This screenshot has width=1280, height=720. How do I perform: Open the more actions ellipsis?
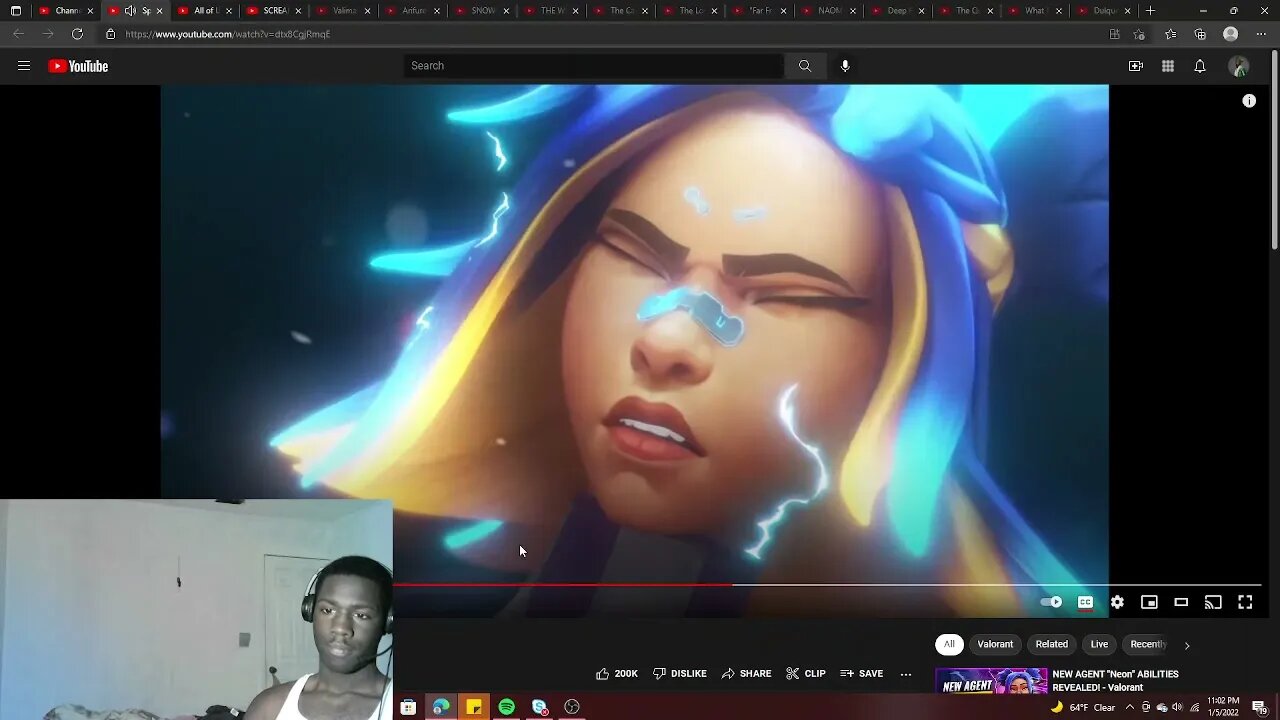click(x=906, y=674)
